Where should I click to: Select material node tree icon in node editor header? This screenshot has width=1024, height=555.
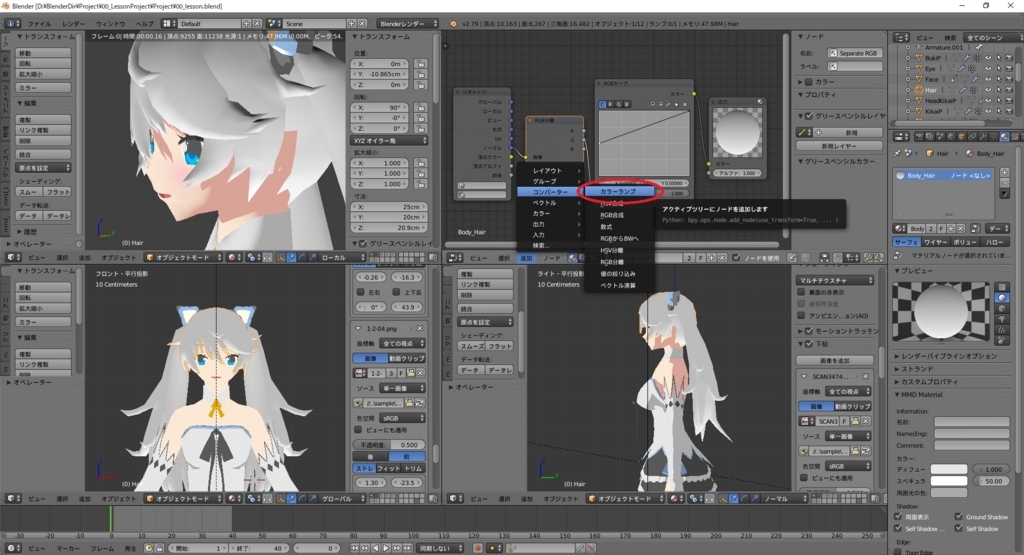[573, 258]
